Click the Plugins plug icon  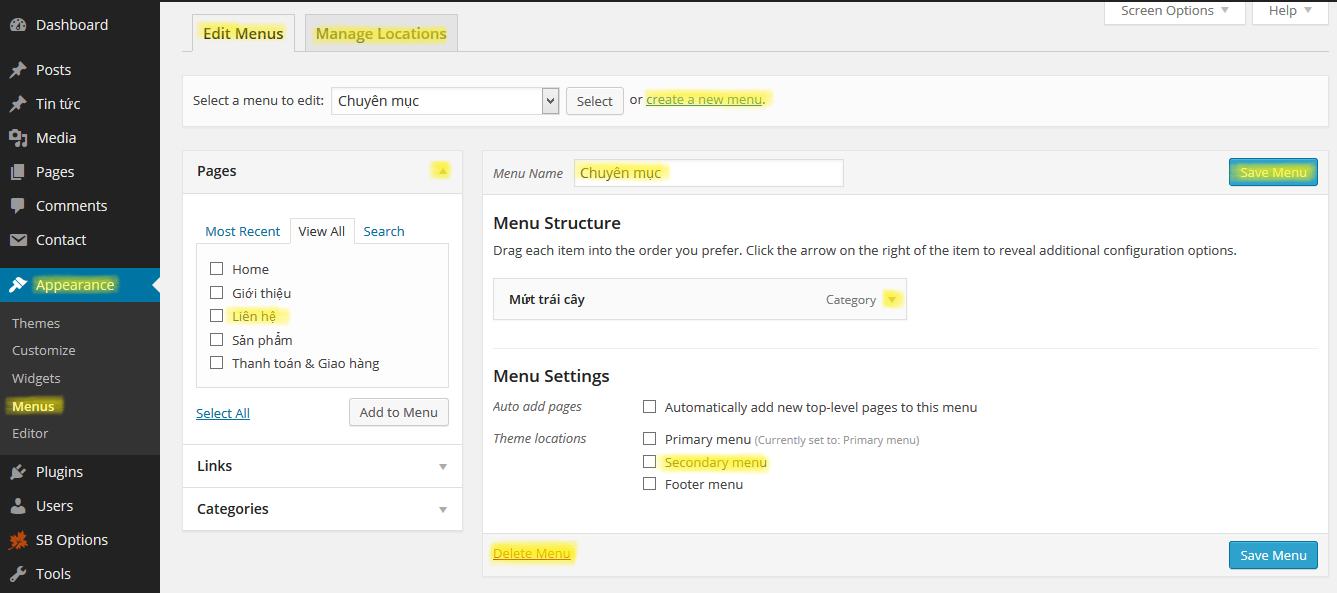18,472
